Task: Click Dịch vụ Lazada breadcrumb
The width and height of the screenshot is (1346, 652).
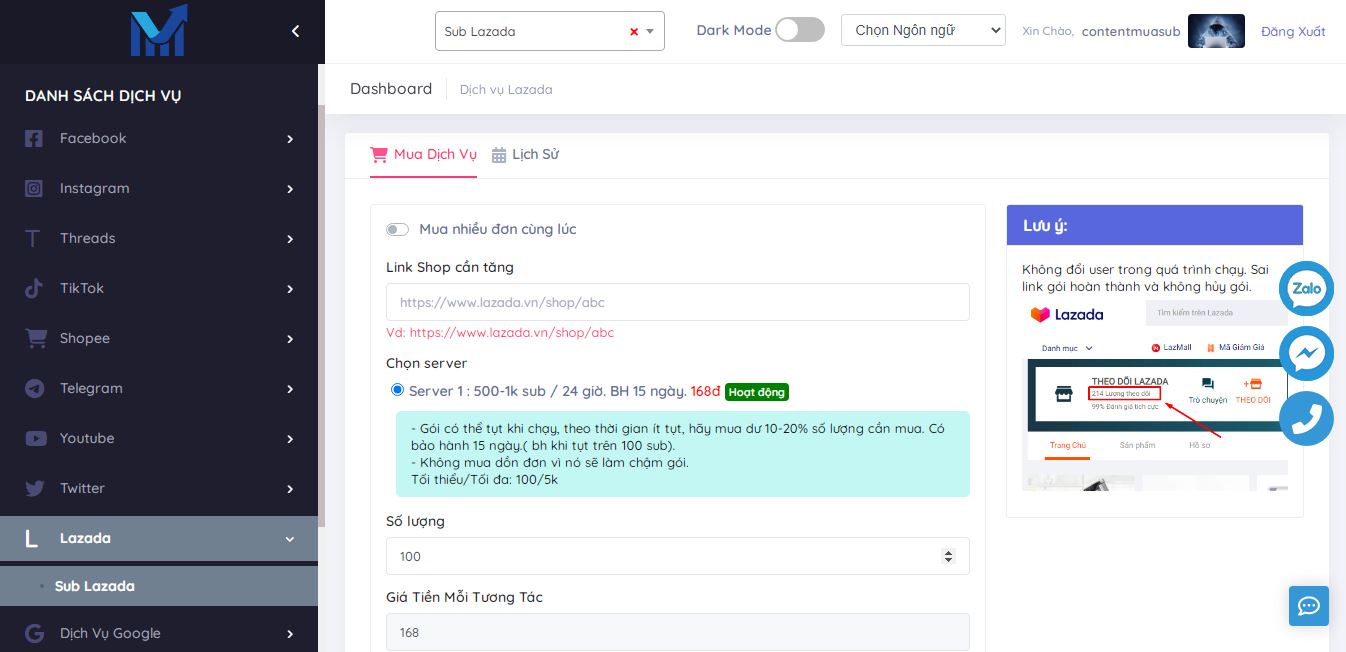Action: pyautogui.click(x=506, y=90)
